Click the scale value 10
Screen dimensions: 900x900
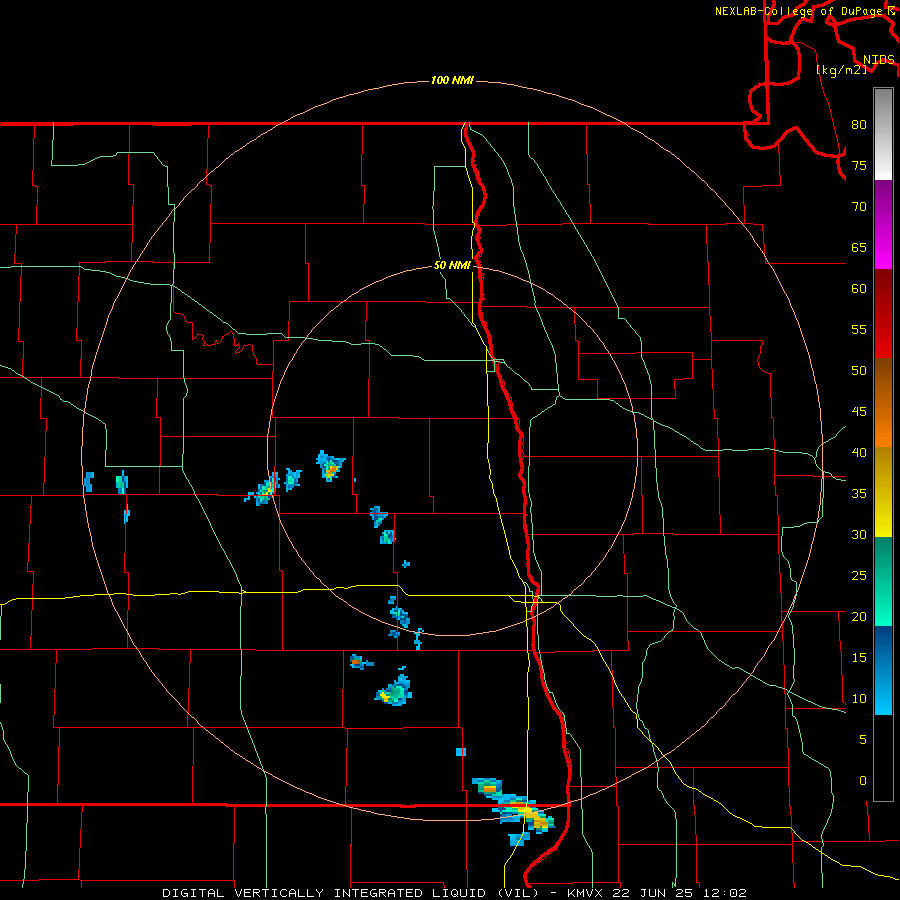859,699
